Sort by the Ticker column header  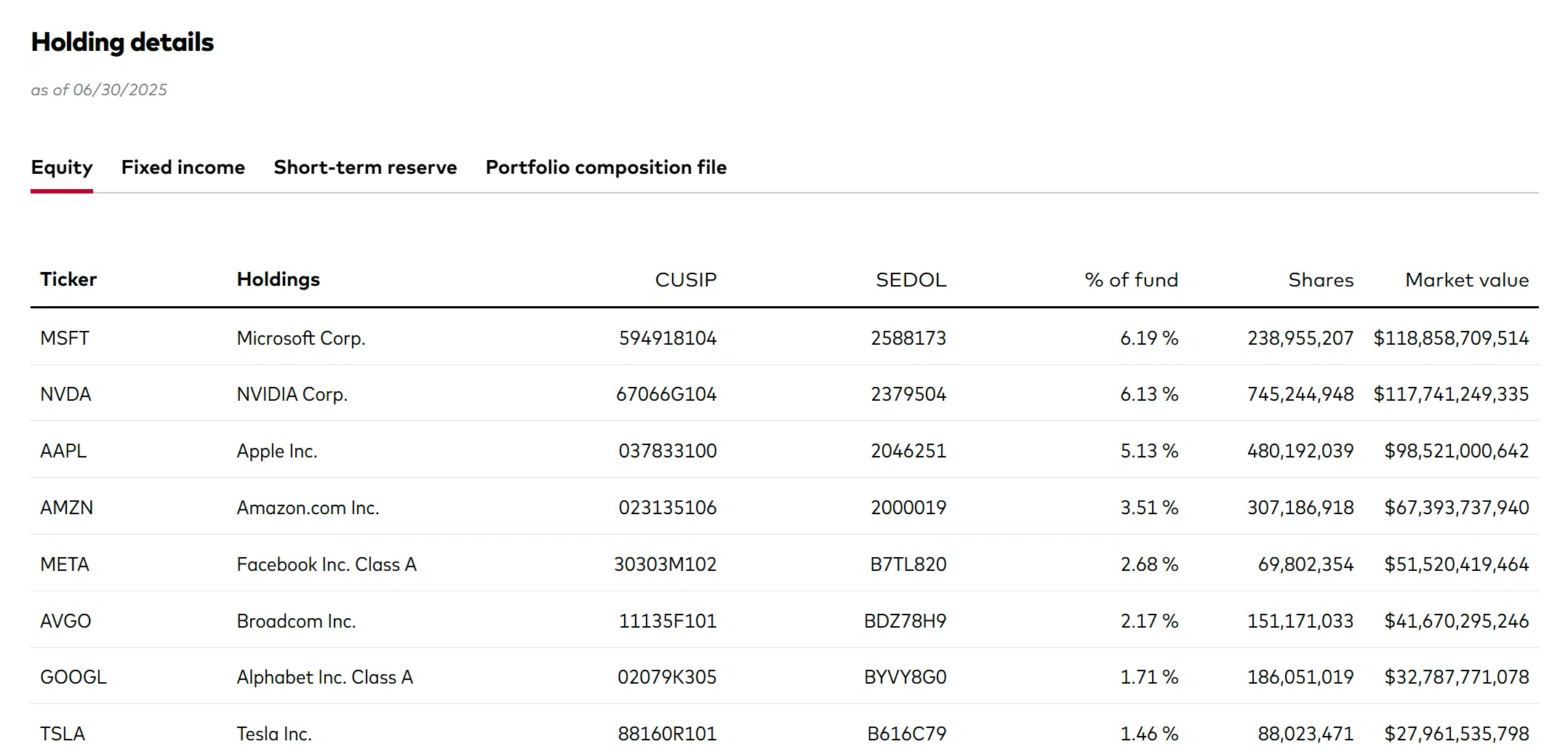point(68,279)
